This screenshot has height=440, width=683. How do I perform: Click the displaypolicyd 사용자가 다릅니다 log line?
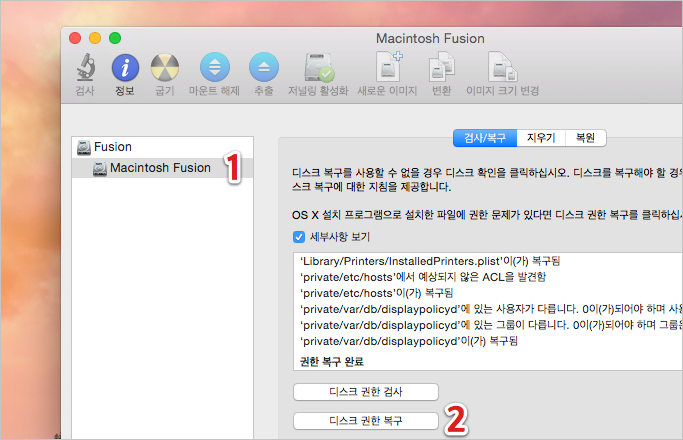pos(491,309)
